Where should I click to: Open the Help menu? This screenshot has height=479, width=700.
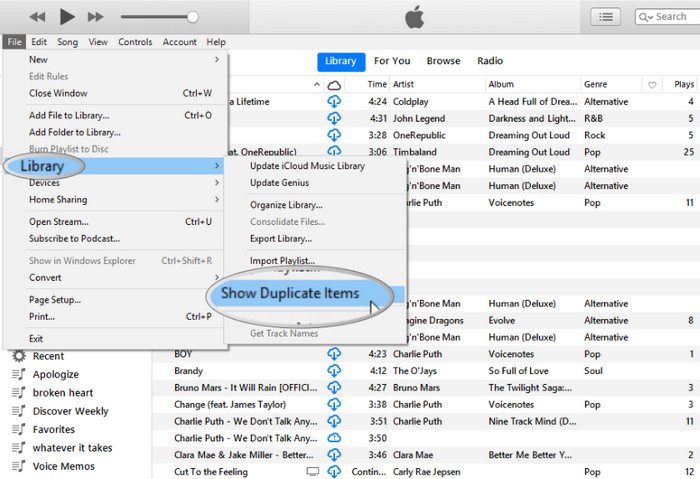coord(216,42)
